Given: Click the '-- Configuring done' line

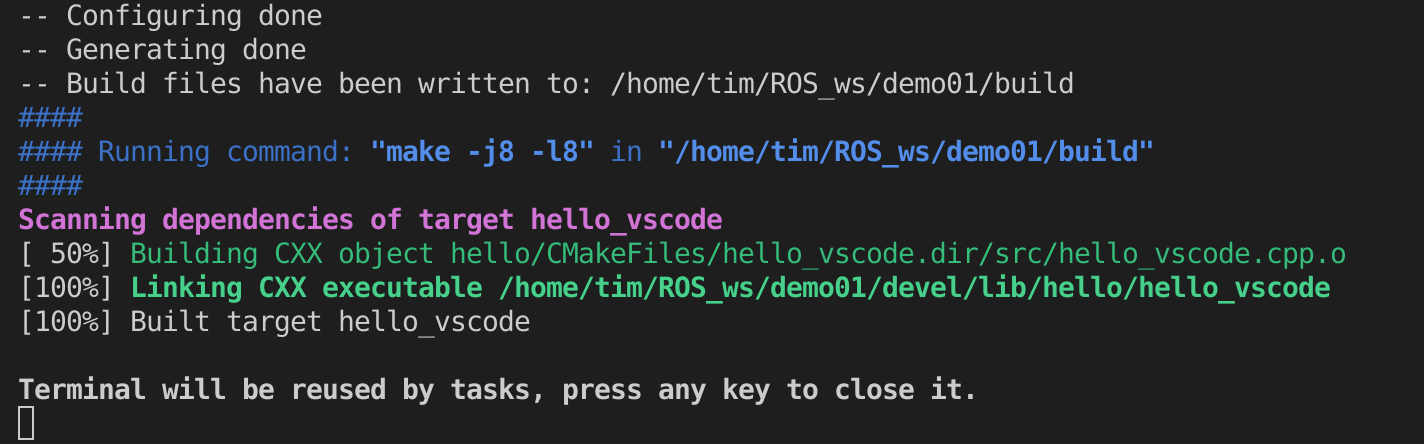Looking at the screenshot, I should pos(171,16).
